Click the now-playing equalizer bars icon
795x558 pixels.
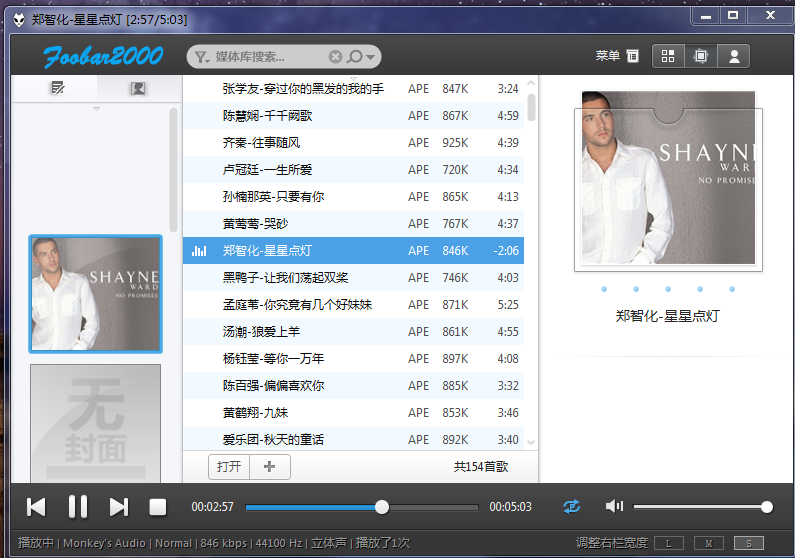coord(199,250)
